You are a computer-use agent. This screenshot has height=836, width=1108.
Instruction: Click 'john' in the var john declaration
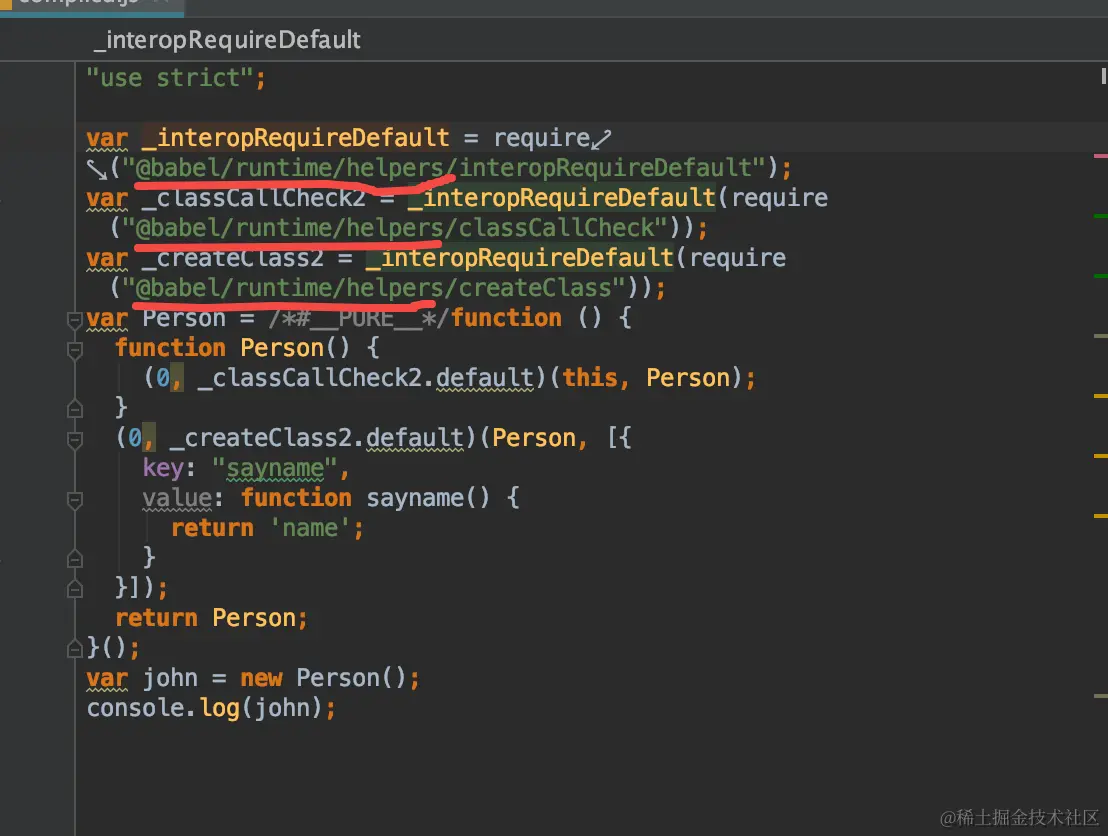(x=170, y=678)
